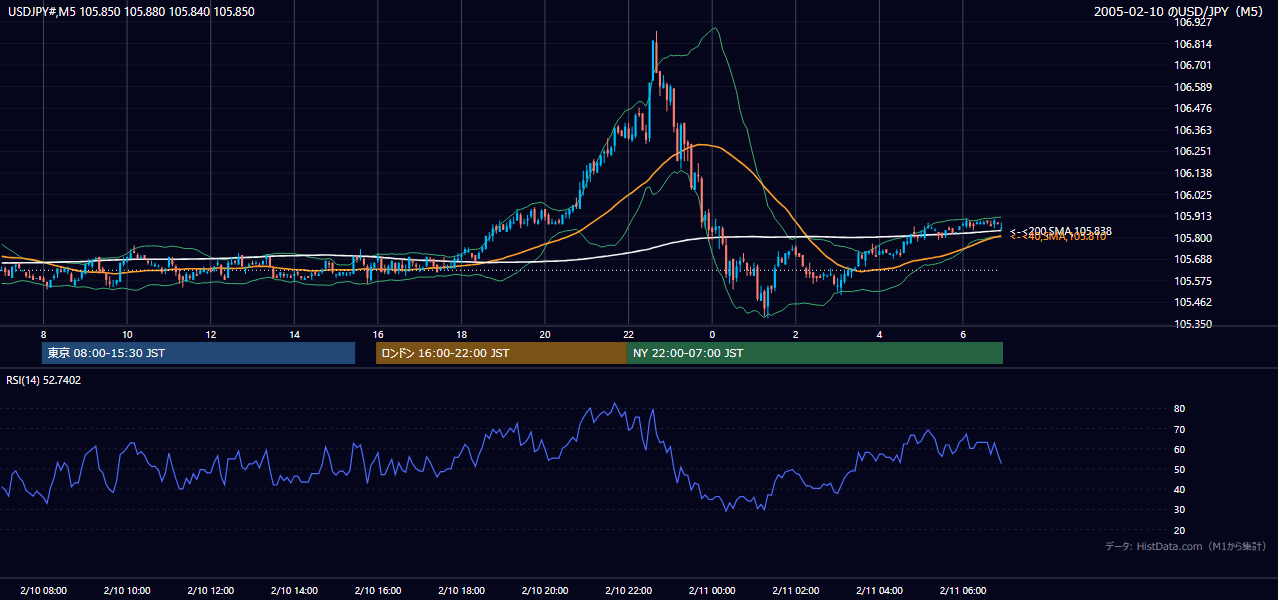Click the 2/10 14:00 date label
Image resolution: width=1278 pixels, height=600 pixels.
tap(294, 590)
